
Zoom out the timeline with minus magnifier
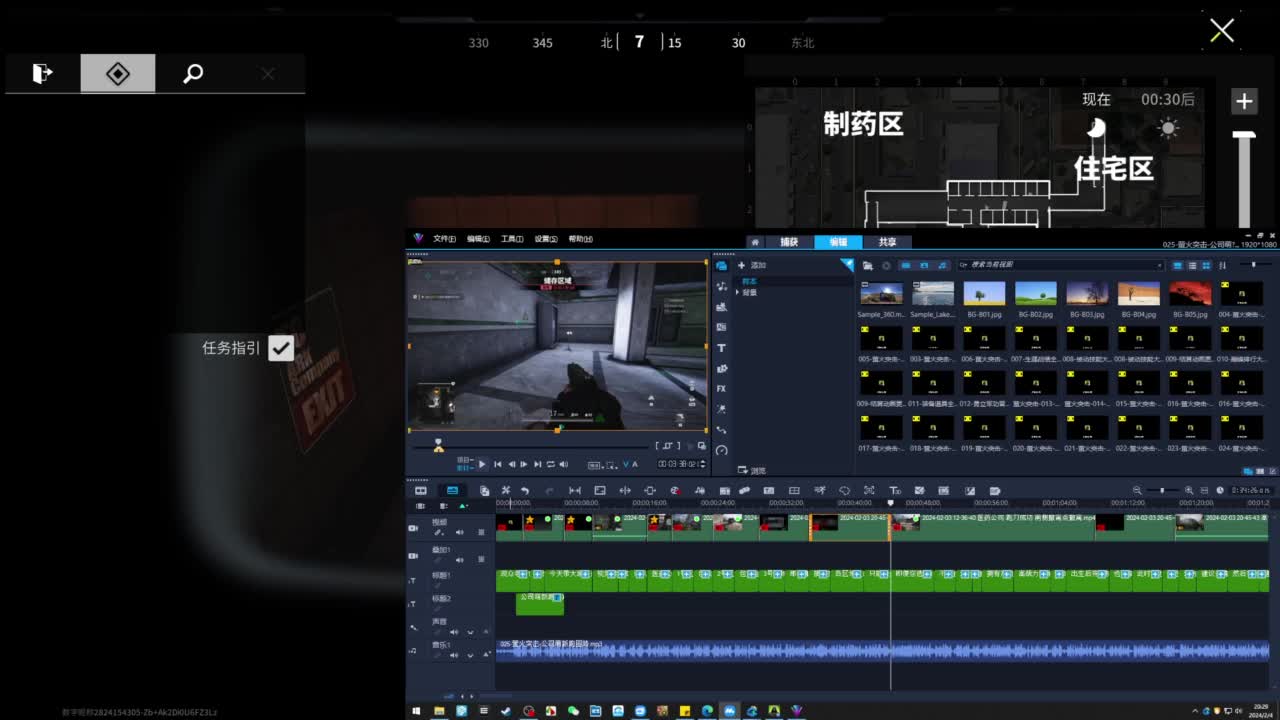(1137, 491)
